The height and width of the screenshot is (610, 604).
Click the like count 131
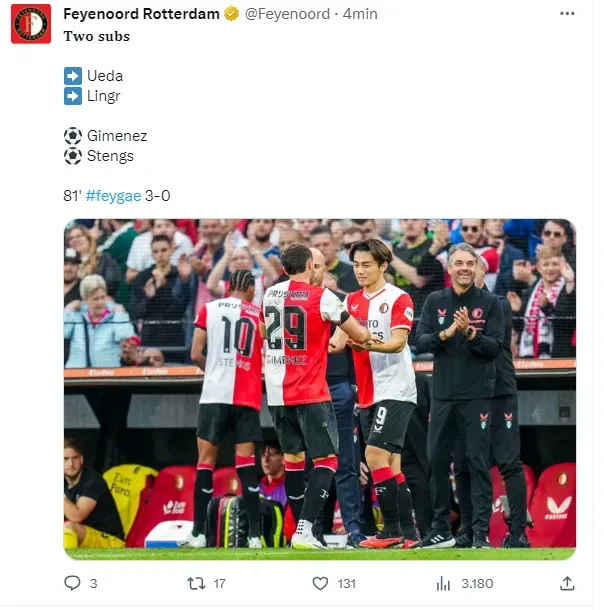coord(347,583)
